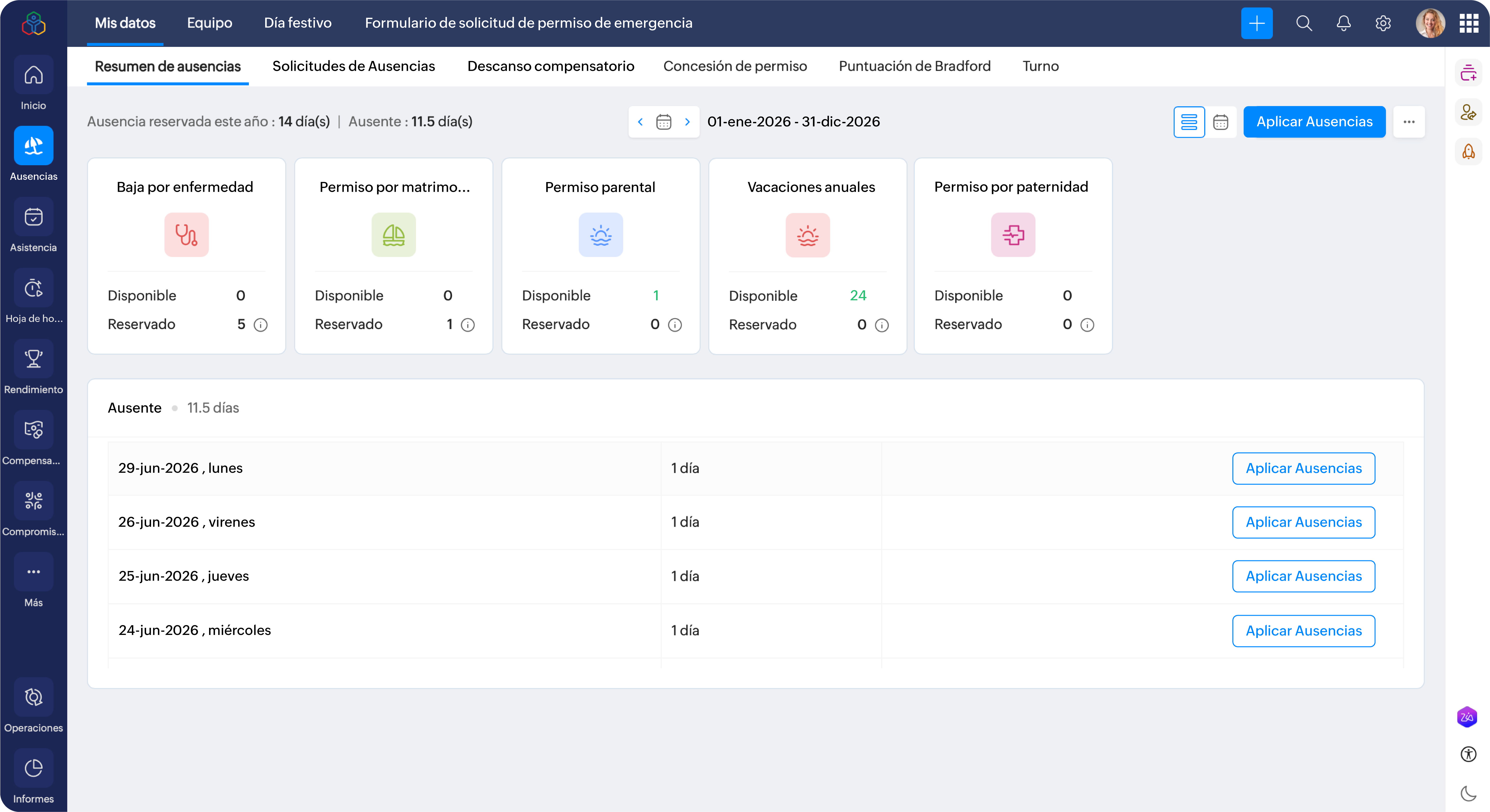Image resolution: width=1490 pixels, height=812 pixels.
Task: Open the three-dot more options menu
Action: [1409, 122]
